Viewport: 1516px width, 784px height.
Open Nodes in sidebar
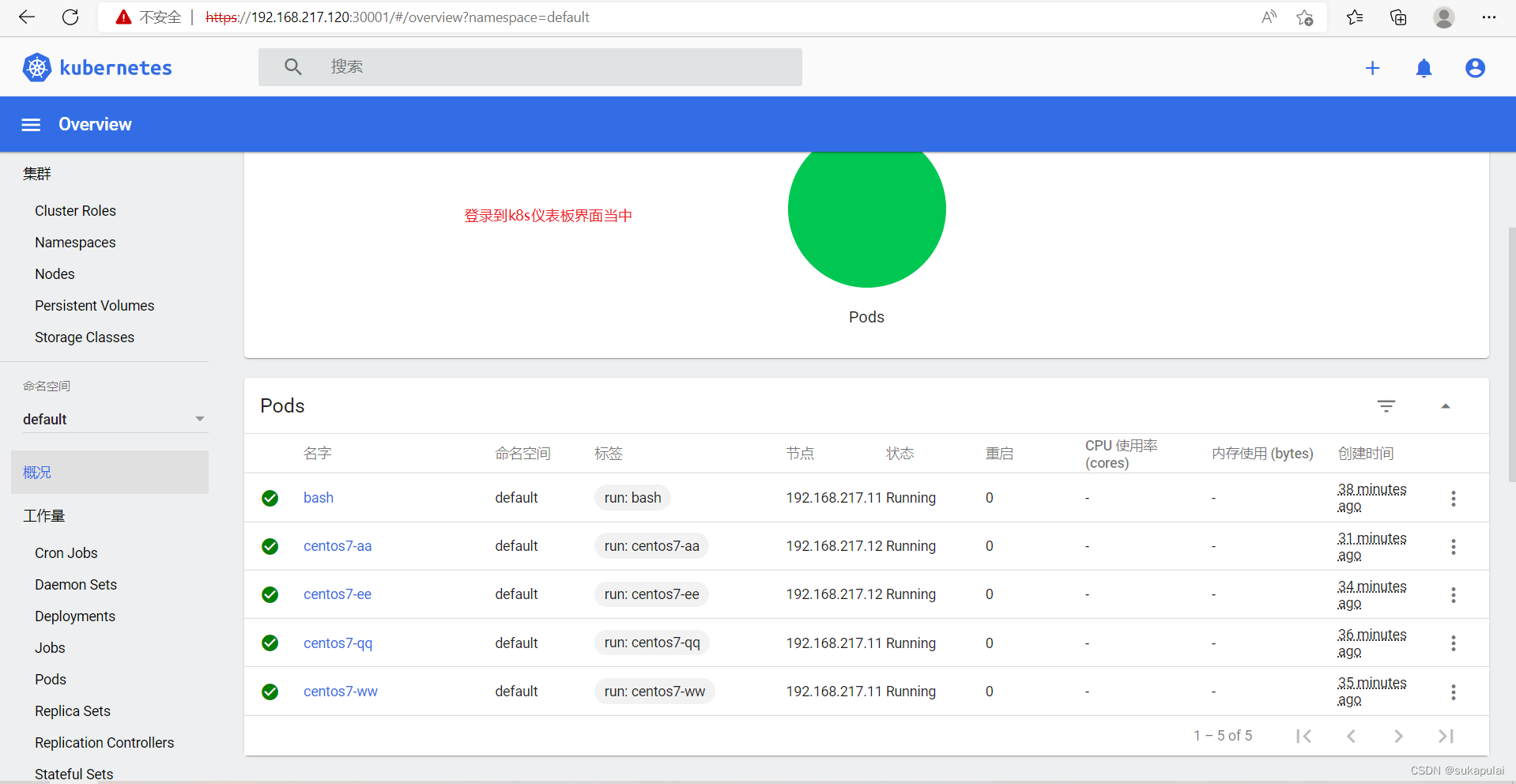[55, 274]
